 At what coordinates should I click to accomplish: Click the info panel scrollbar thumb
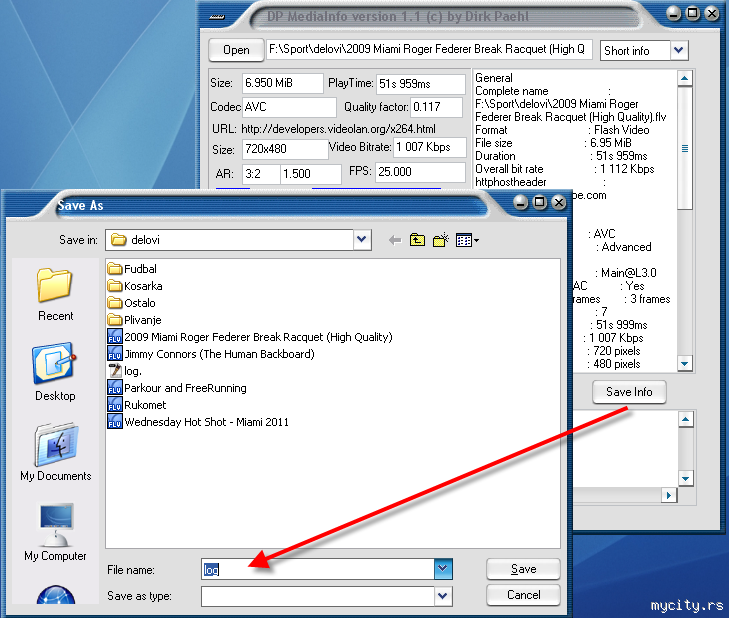pyautogui.click(x=684, y=148)
